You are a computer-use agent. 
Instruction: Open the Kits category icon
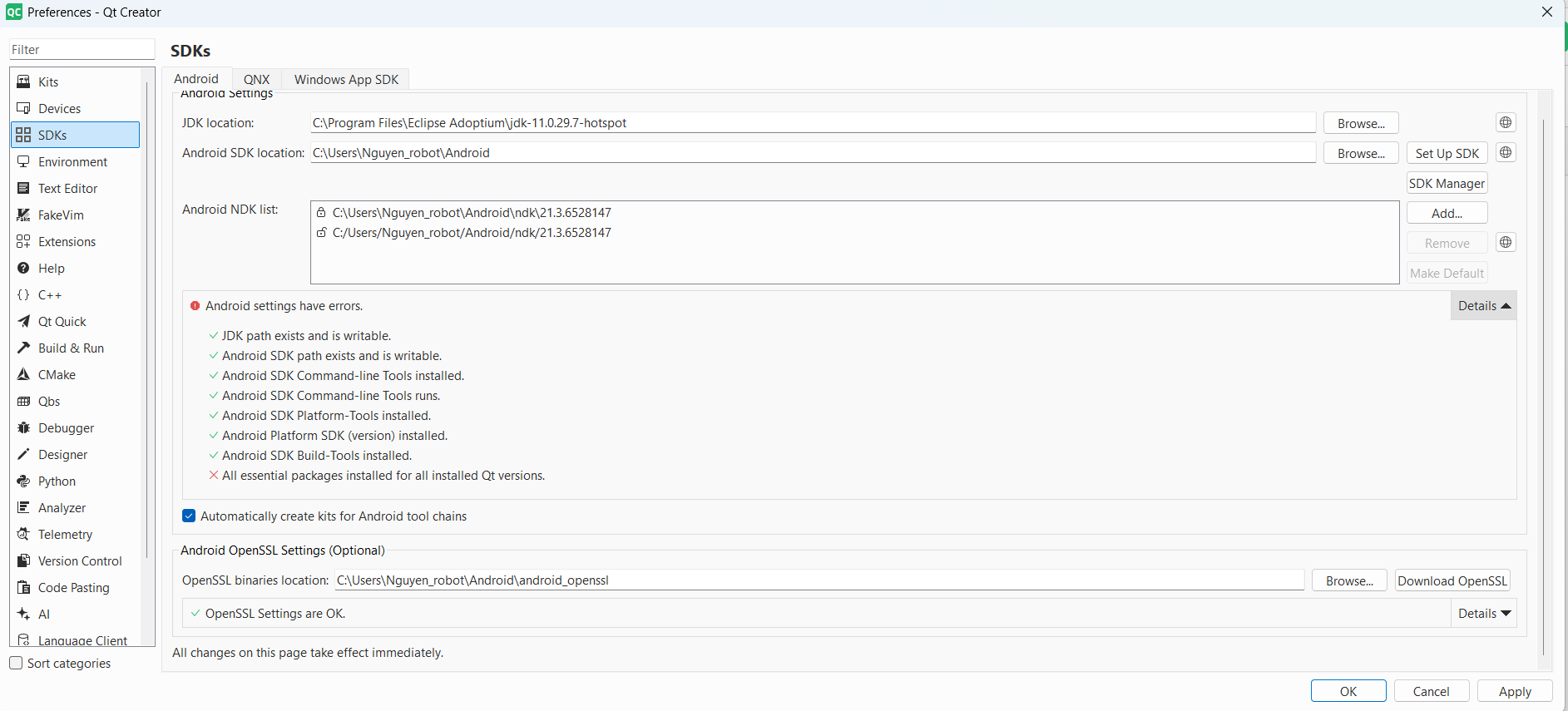23,81
